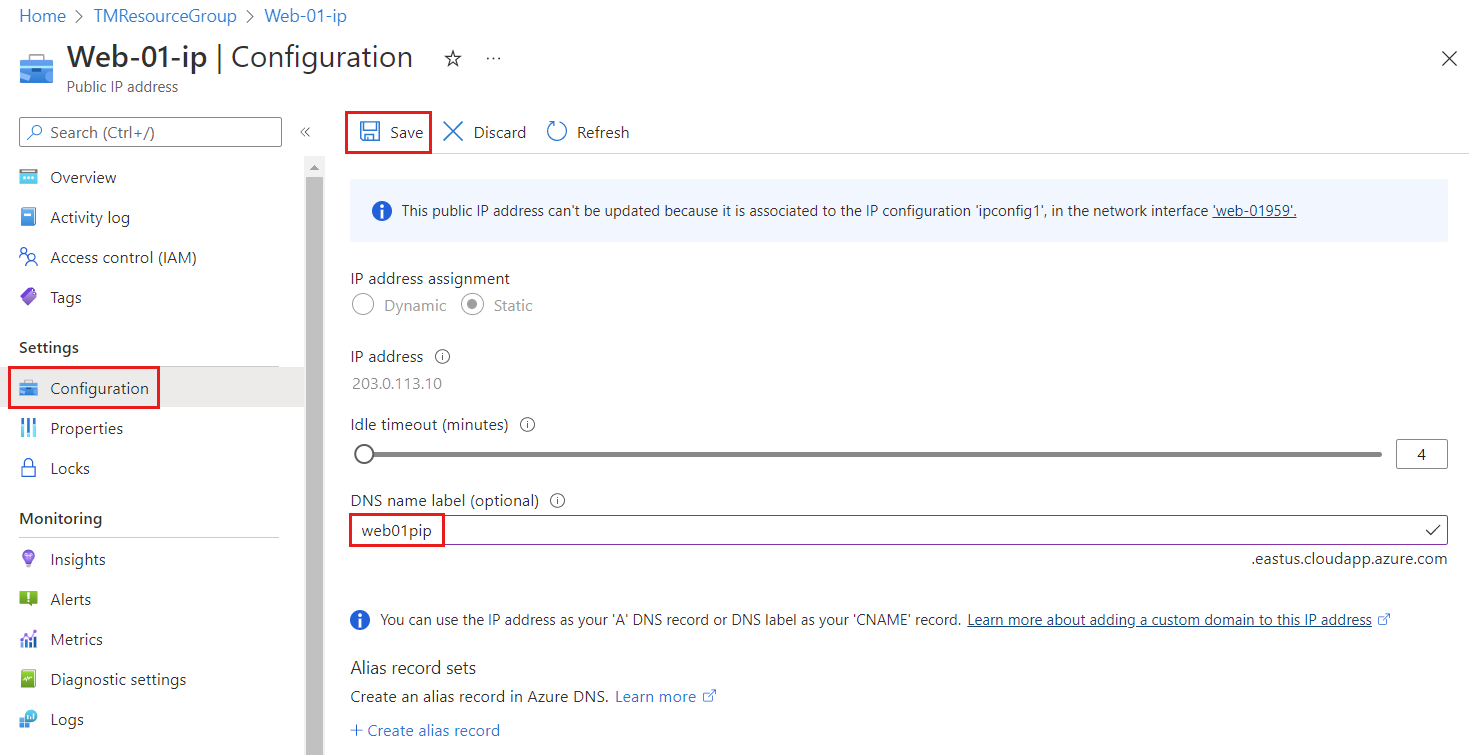Click the IP address info icon
Screen dimensions: 1472x755
(x=443, y=356)
